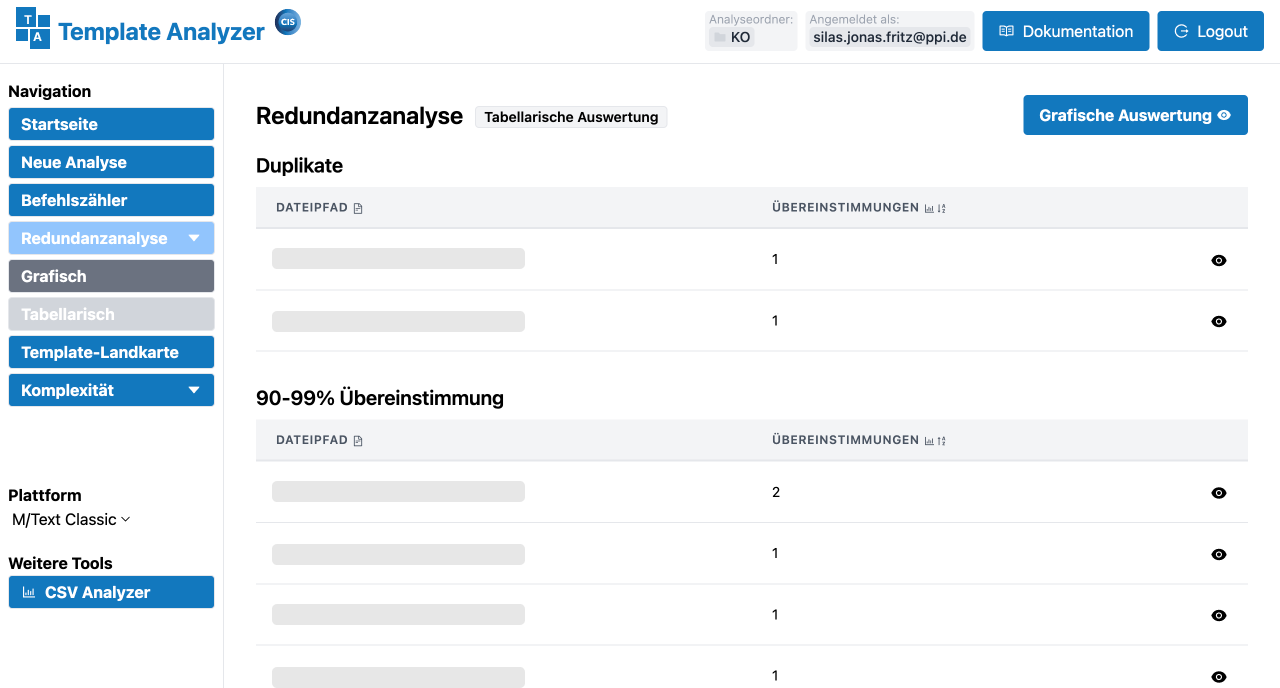Click sort icon in 90-99% Übereinstimmungen header
1280x688 pixels.
(x=942, y=441)
